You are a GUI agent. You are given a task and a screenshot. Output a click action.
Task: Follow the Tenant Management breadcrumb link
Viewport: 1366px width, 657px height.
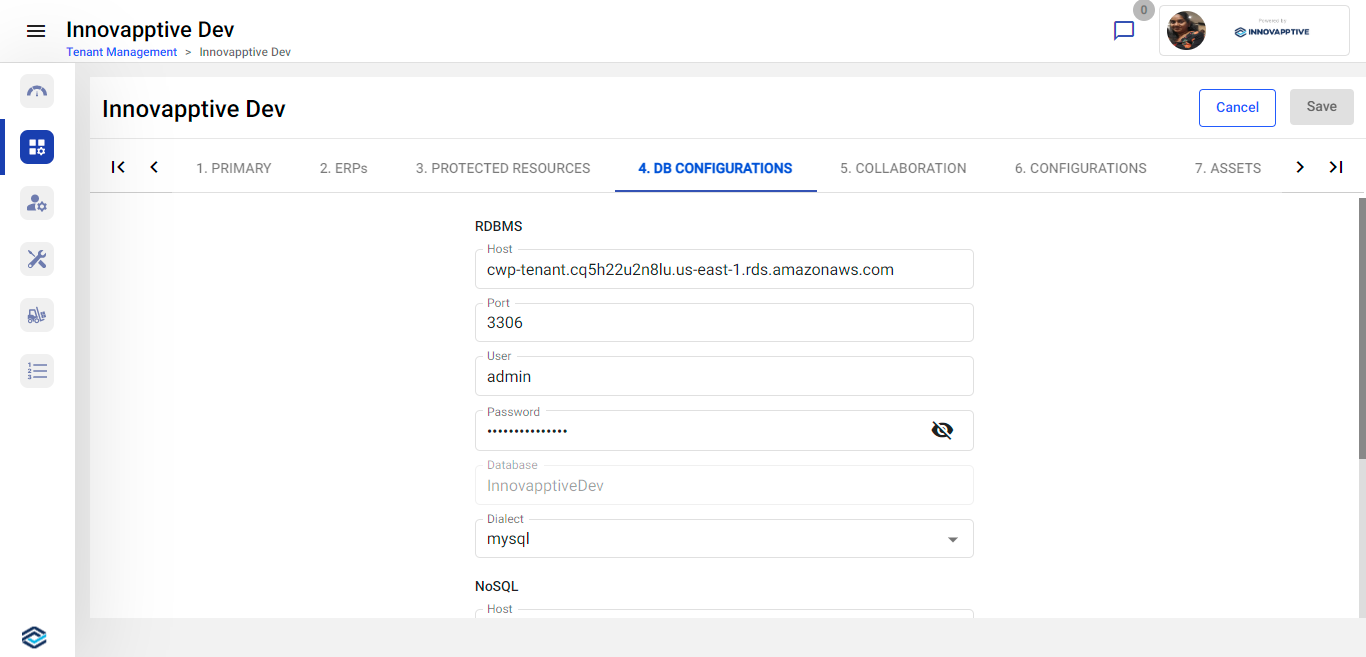click(122, 52)
